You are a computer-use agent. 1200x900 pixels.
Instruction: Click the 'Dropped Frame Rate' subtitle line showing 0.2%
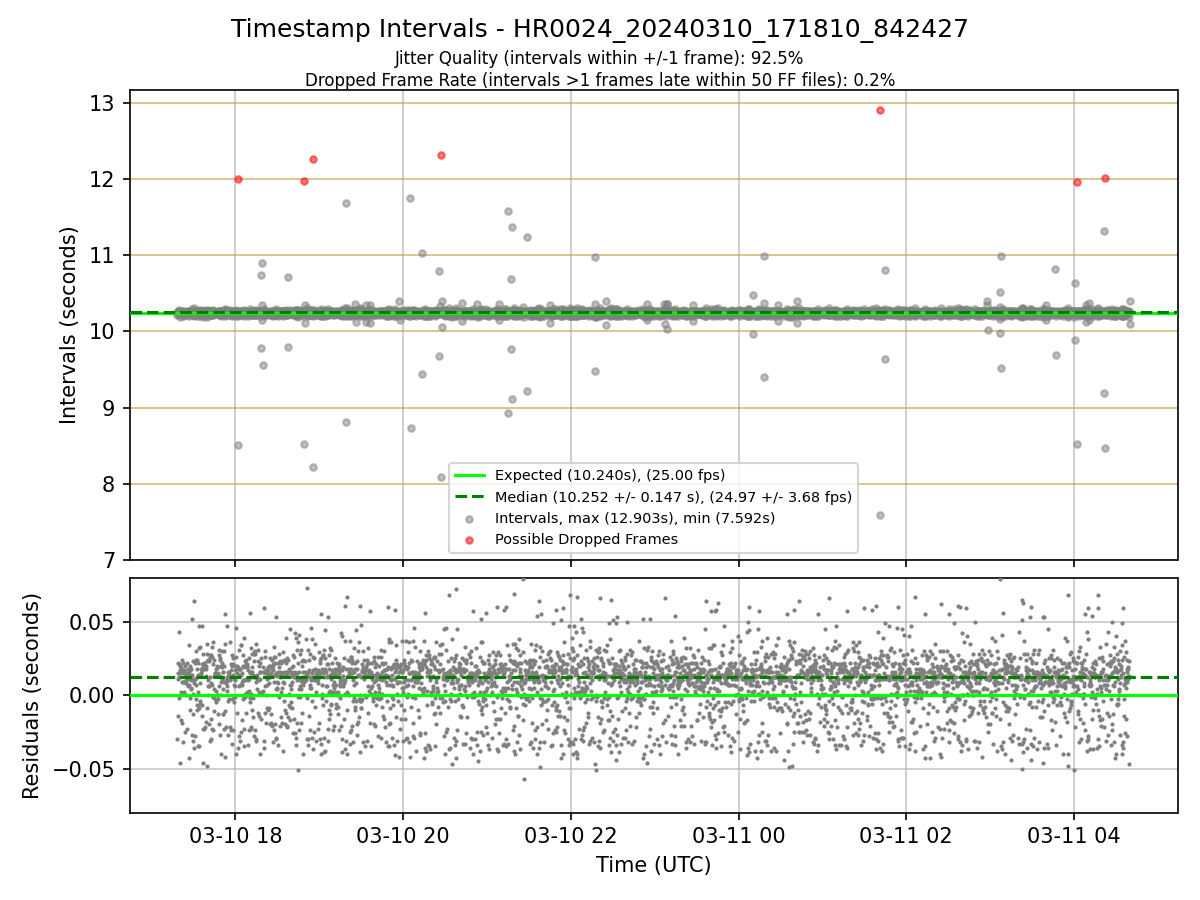click(x=599, y=79)
